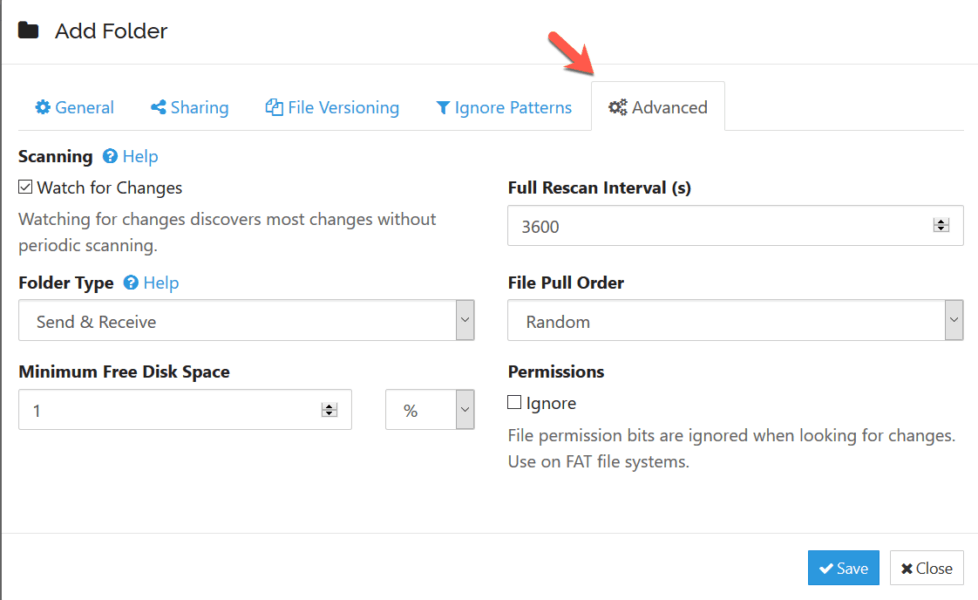Click the share icon on Sharing tab

pyautogui.click(x=158, y=108)
